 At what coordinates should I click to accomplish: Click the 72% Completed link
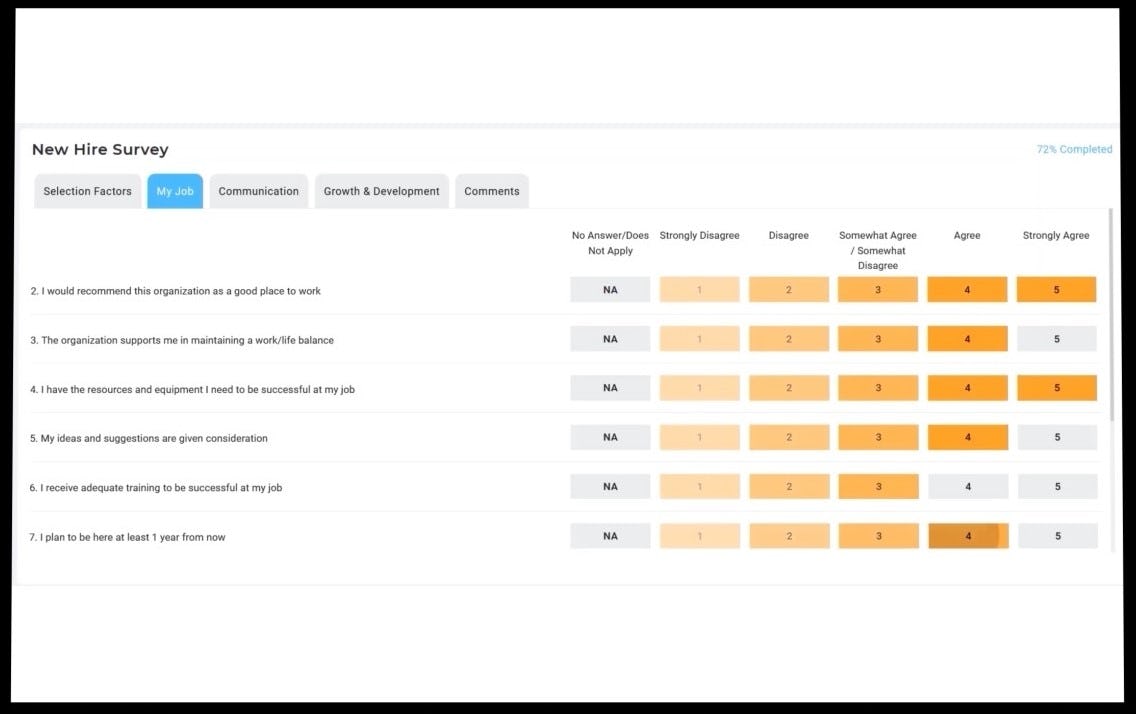point(1074,148)
